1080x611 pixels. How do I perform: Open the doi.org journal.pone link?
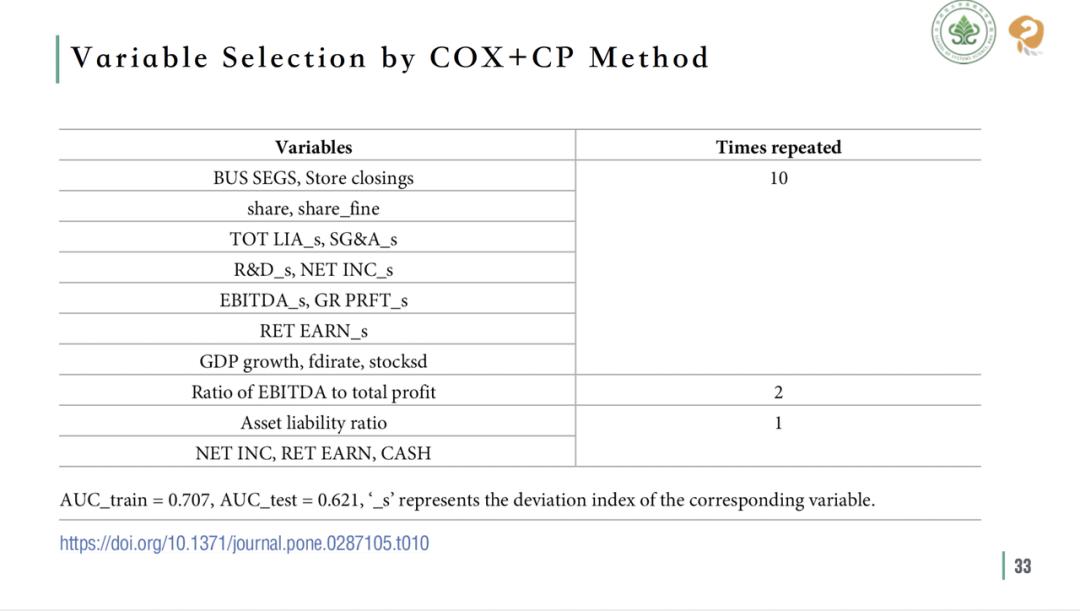[x=244, y=544]
